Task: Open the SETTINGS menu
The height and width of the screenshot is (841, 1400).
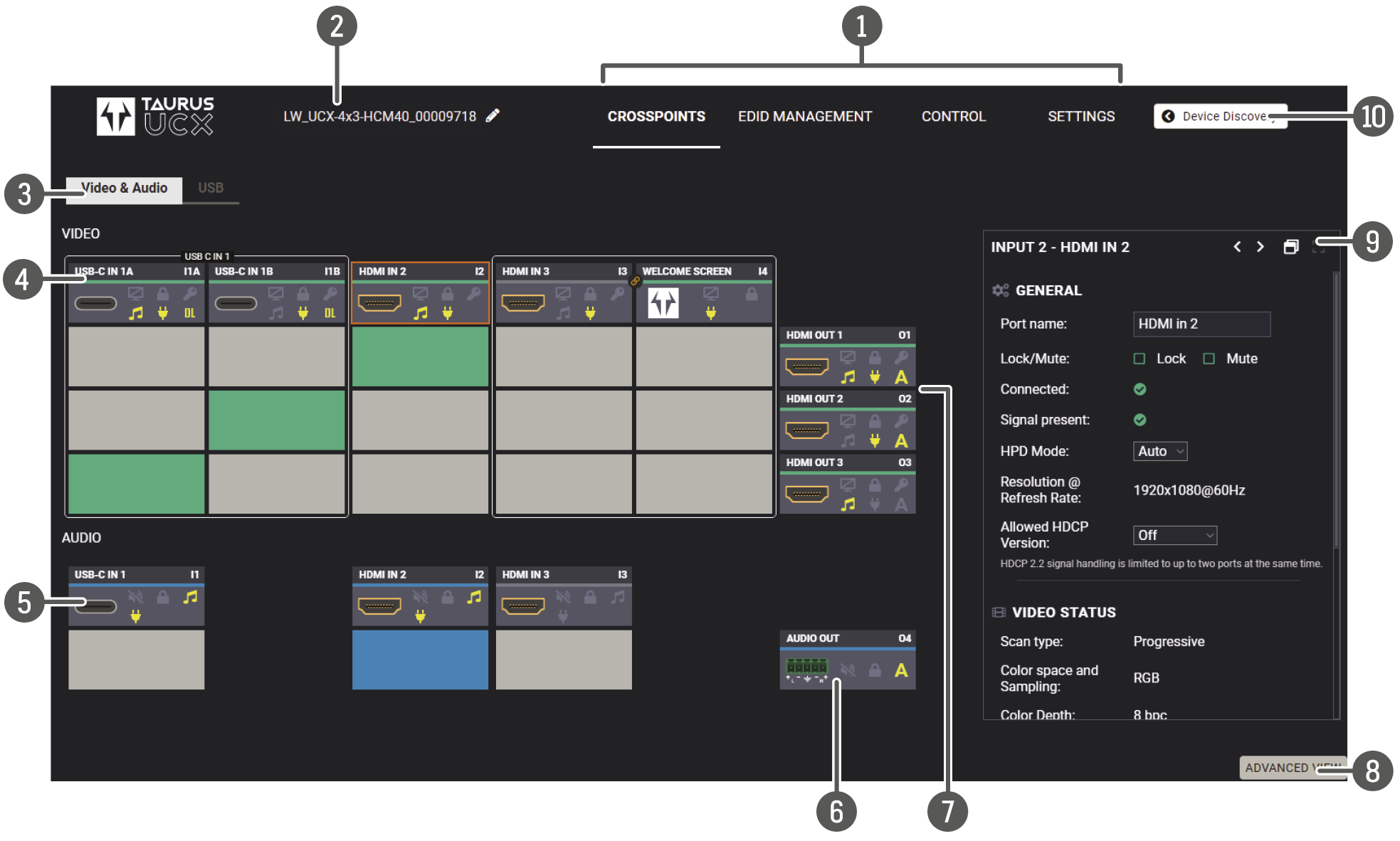Action: pyautogui.click(x=1080, y=116)
